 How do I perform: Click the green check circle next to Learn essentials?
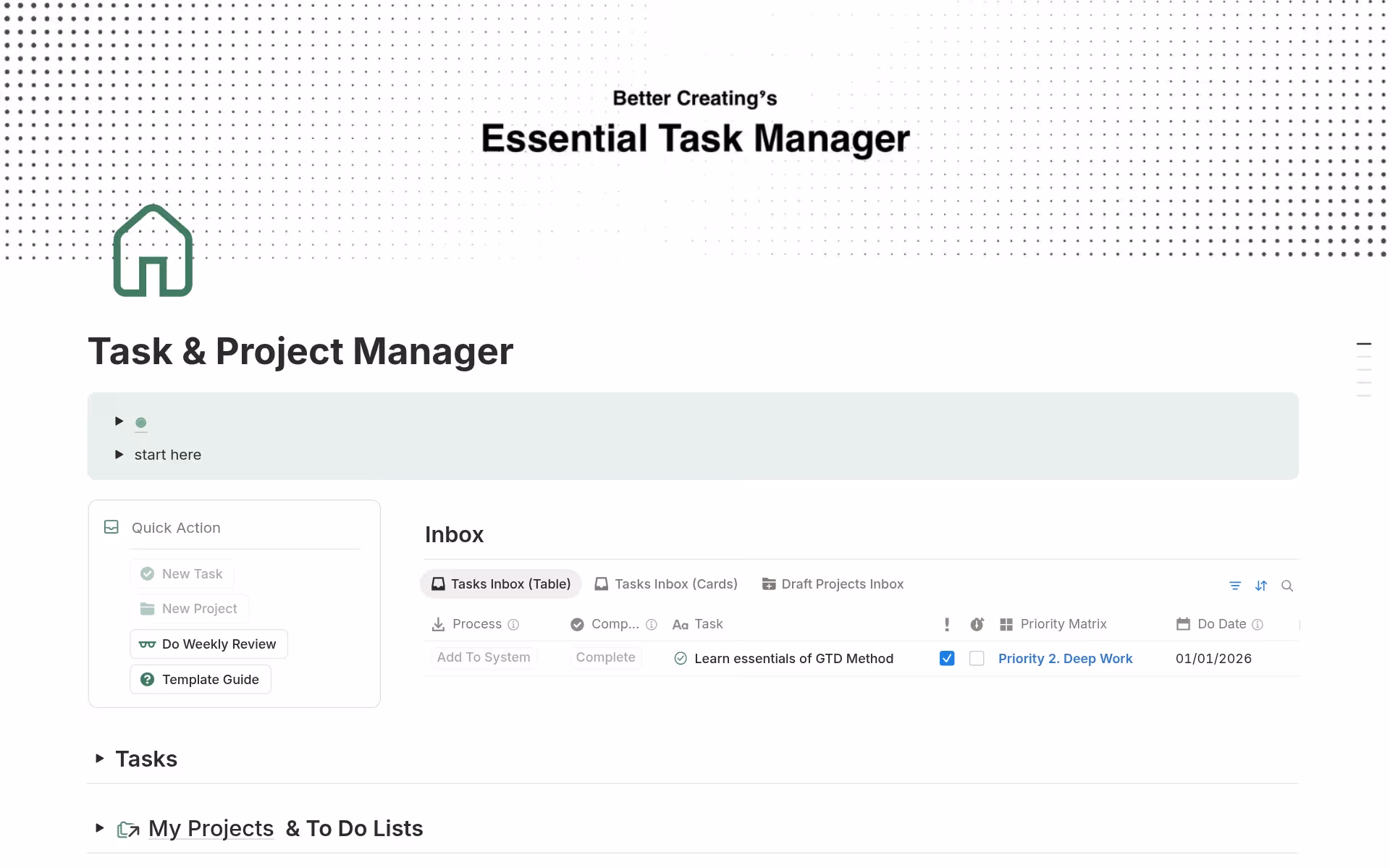681,658
